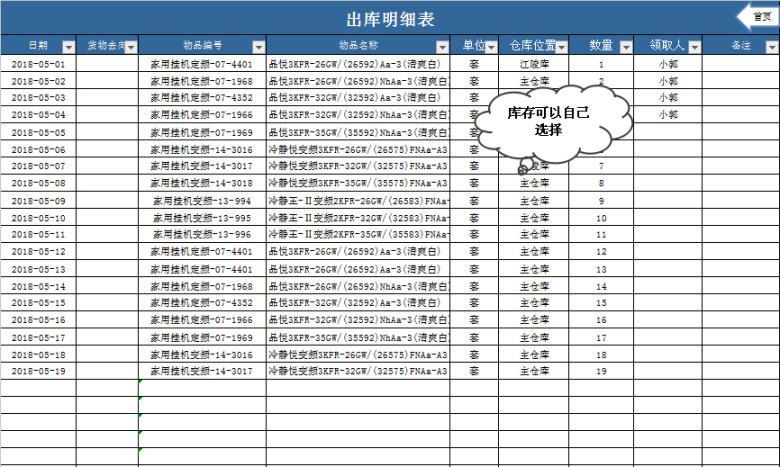Image resolution: width=780 pixels, height=467 pixels.
Task: Select quantity cell with value 13
Action: tap(601, 269)
